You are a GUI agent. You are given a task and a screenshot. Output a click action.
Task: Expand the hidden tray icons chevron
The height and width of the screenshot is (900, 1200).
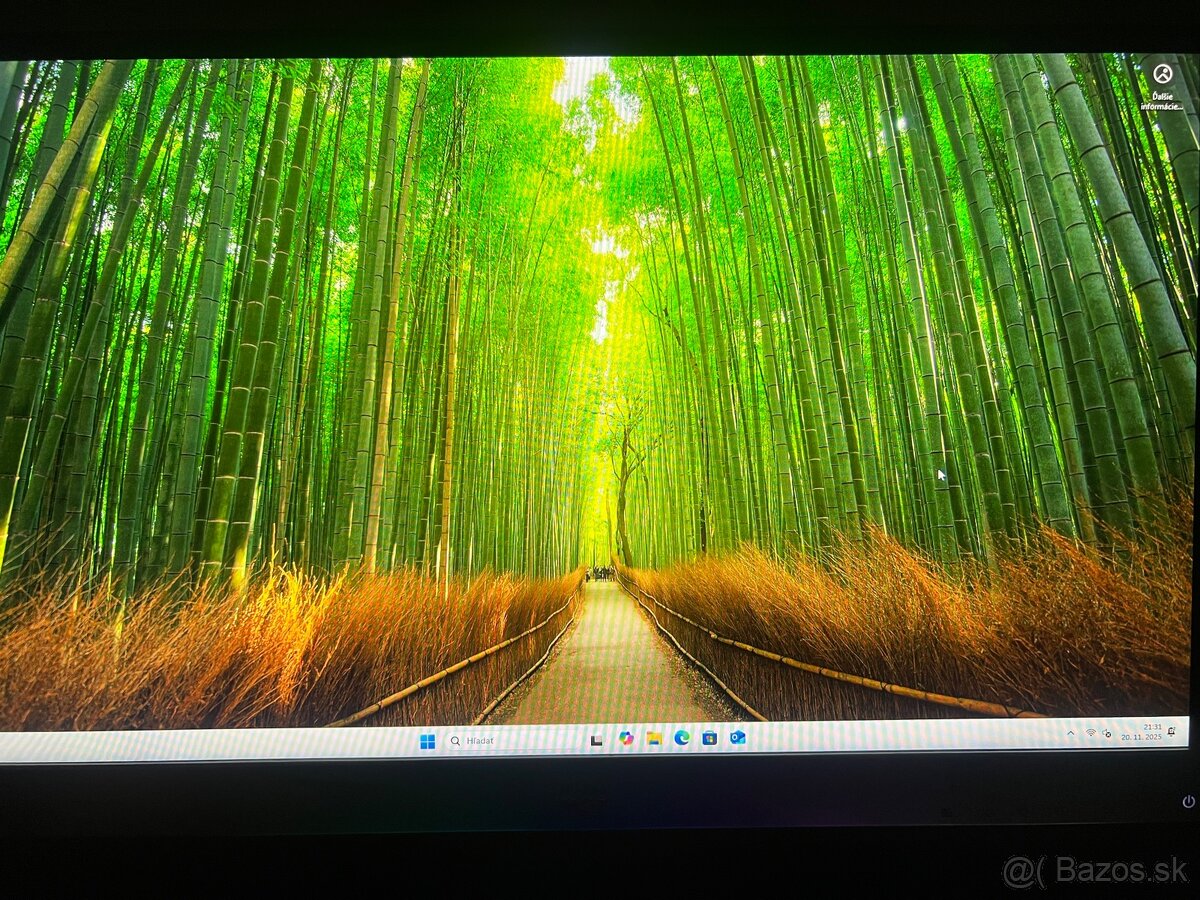(1070, 733)
